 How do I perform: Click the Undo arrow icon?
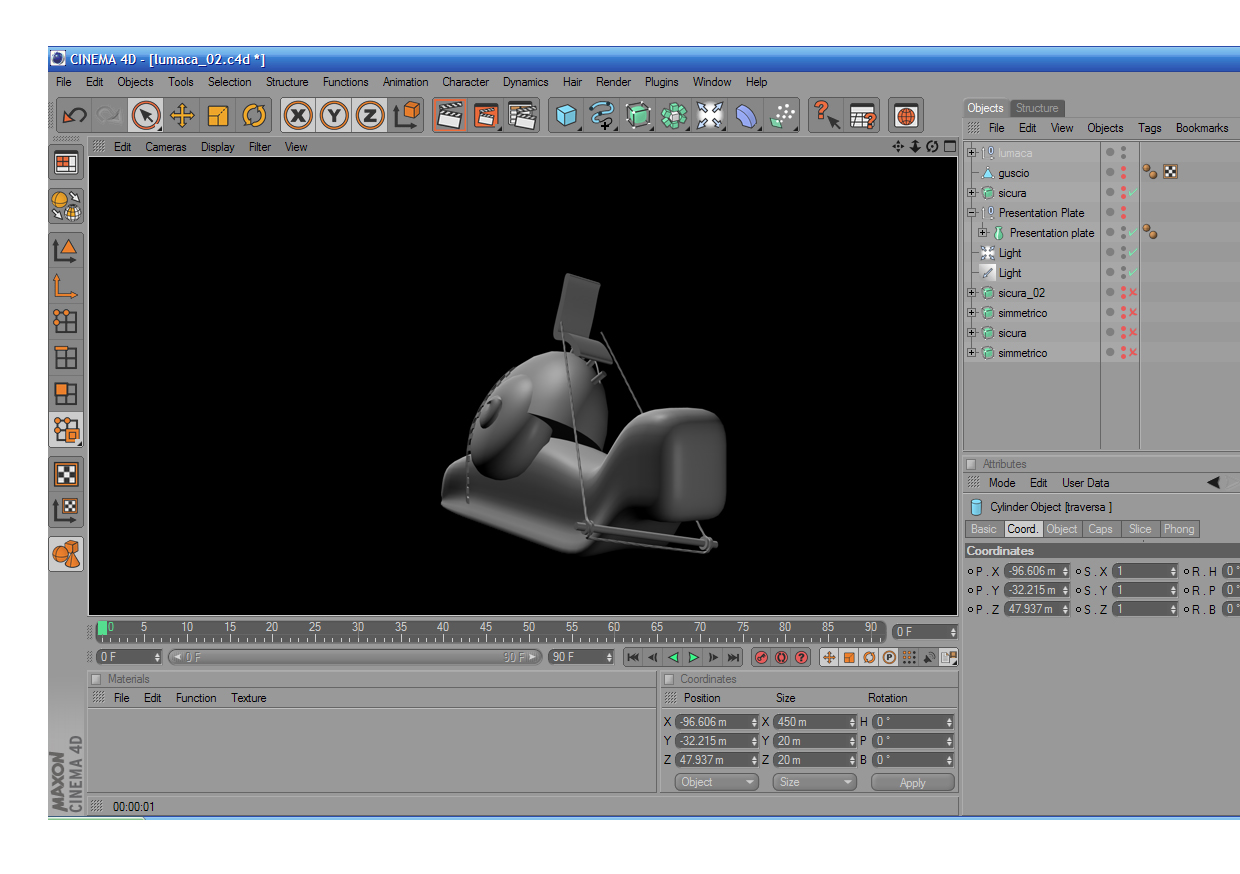coord(74,116)
